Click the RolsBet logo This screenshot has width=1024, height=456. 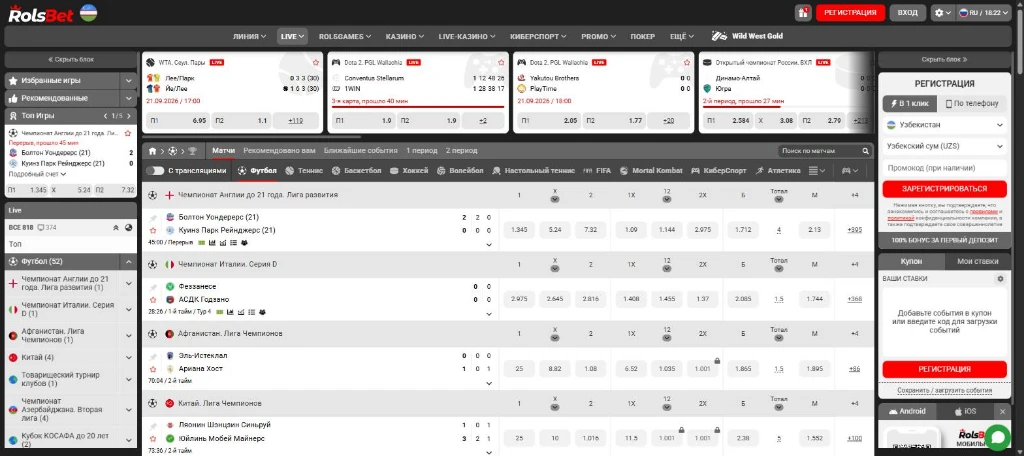pyautogui.click(x=41, y=13)
